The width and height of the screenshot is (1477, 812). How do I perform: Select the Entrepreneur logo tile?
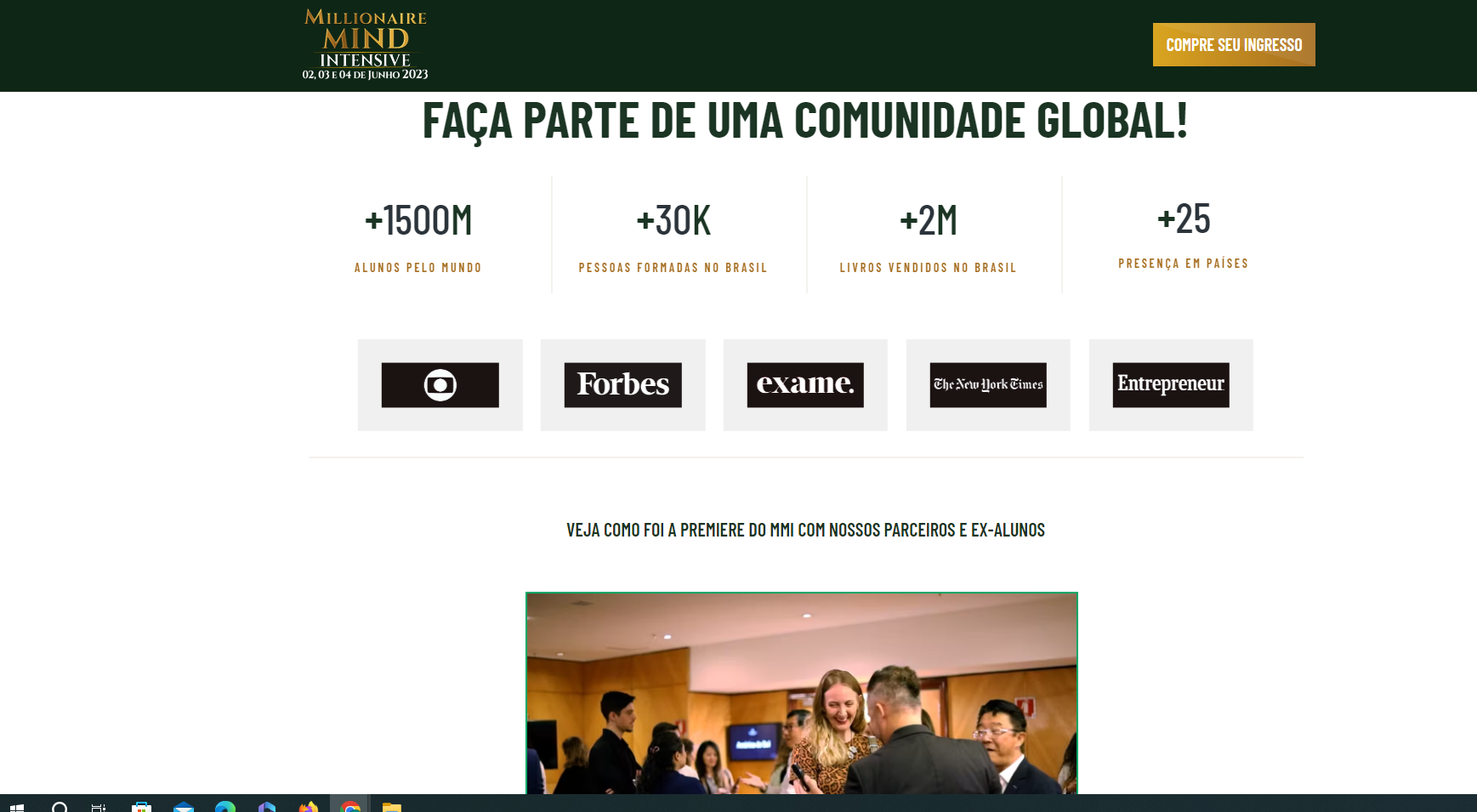click(1171, 385)
